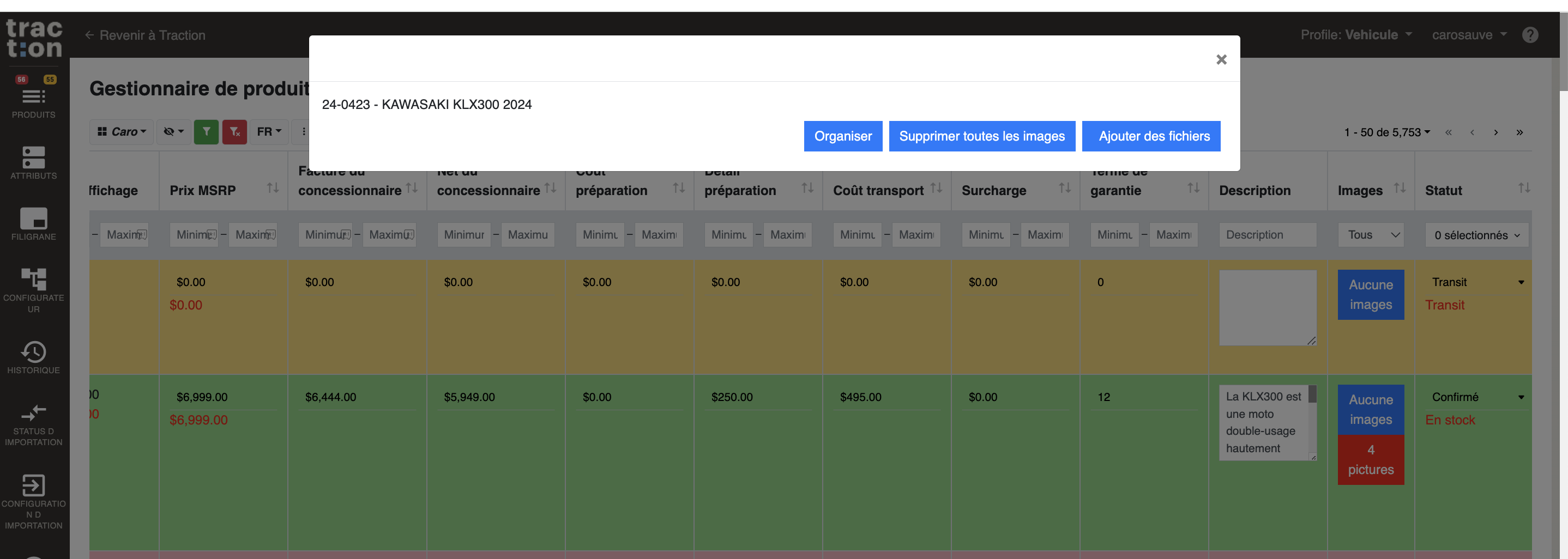Click the Organiser button
The width and height of the screenshot is (1568, 559).
842,136
